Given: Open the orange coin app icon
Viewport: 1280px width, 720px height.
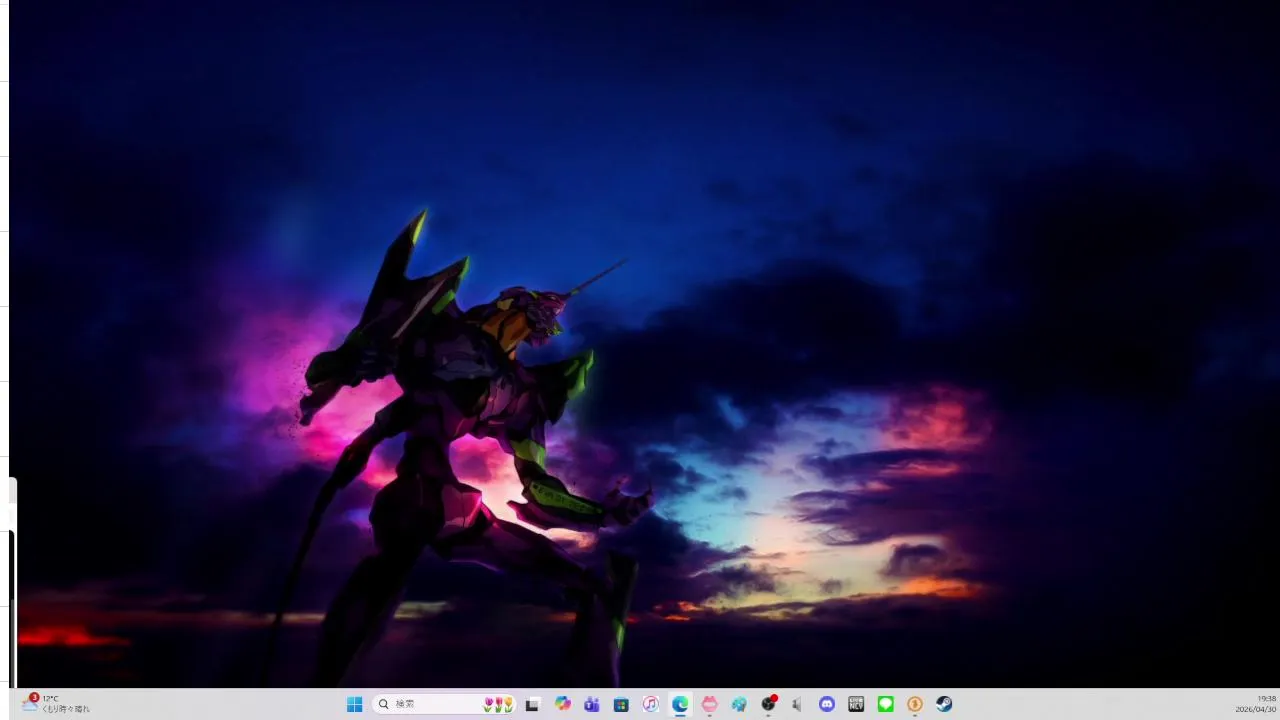Looking at the screenshot, I should pos(915,704).
